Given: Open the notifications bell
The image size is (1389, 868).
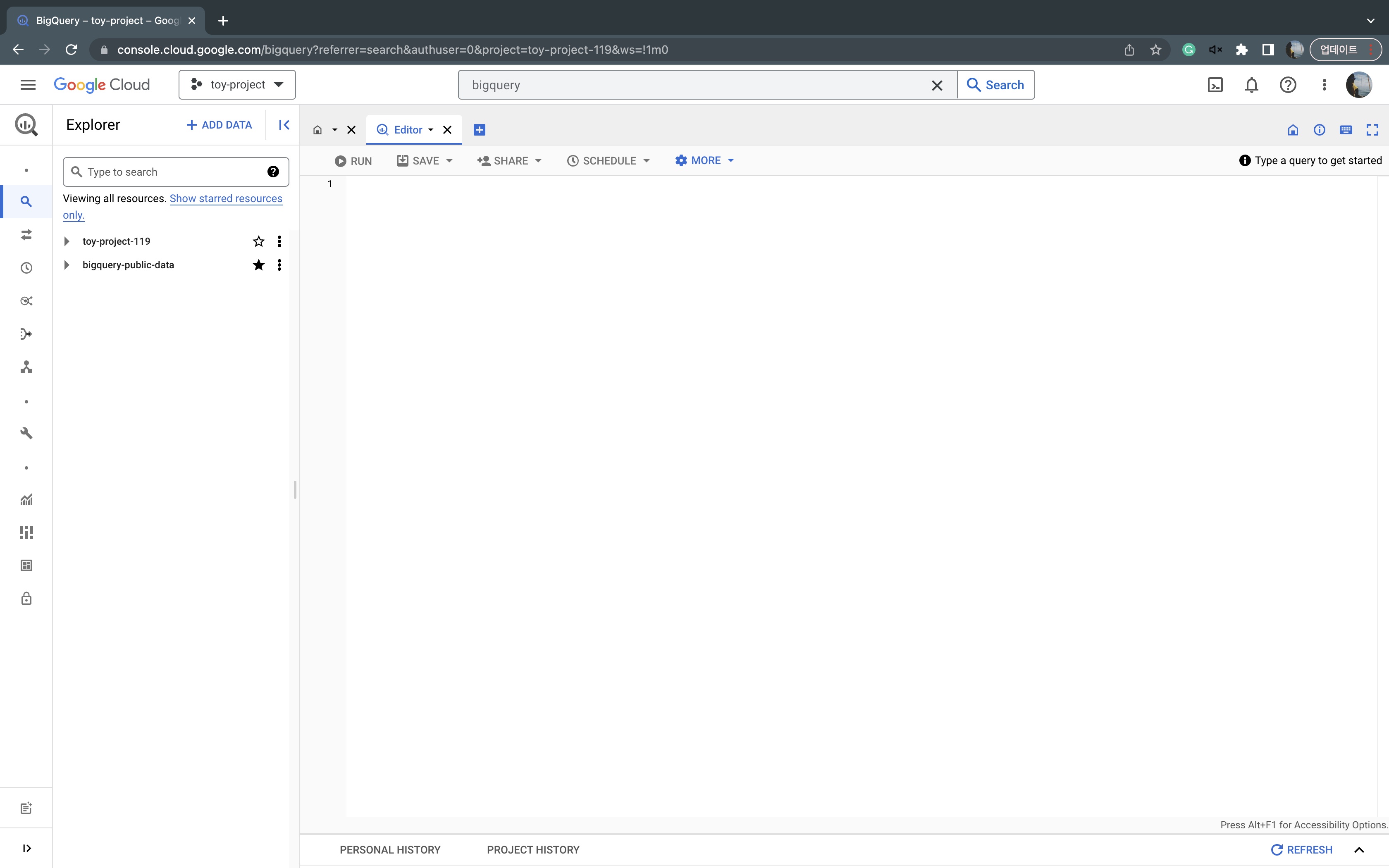Looking at the screenshot, I should [x=1251, y=85].
